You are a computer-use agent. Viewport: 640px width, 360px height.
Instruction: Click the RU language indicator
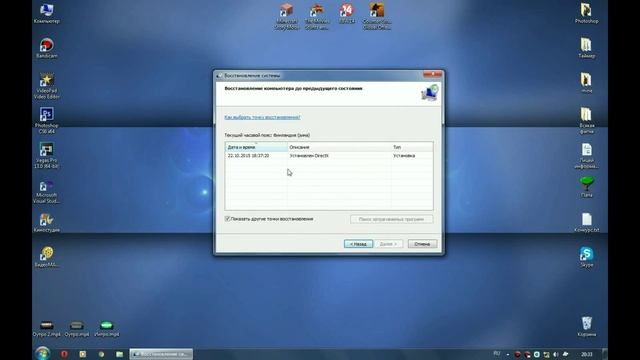tap(497, 354)
